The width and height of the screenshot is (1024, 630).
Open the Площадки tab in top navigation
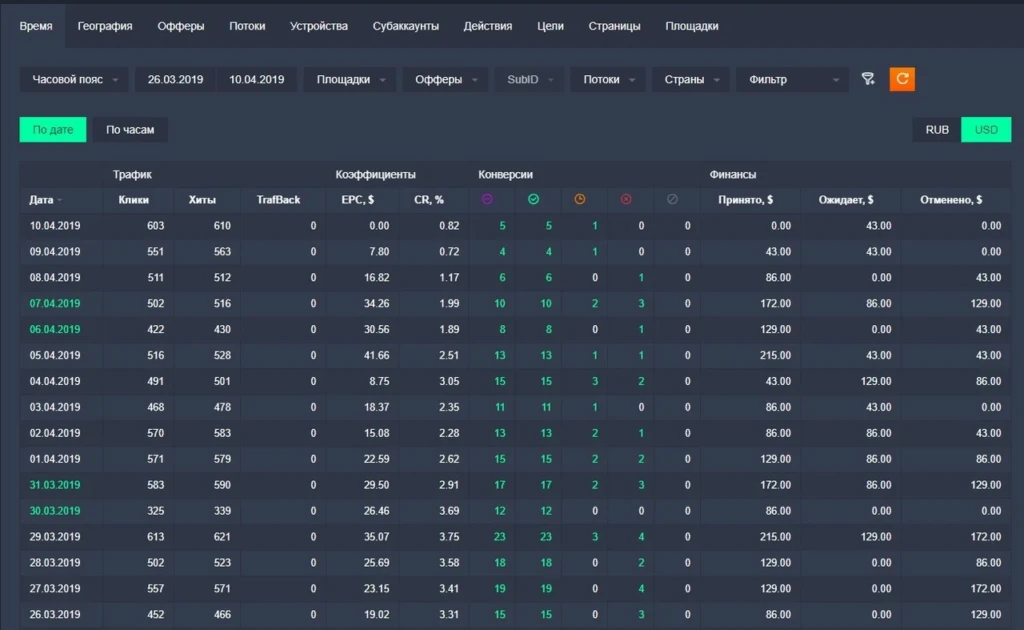(x=692, y=26)
